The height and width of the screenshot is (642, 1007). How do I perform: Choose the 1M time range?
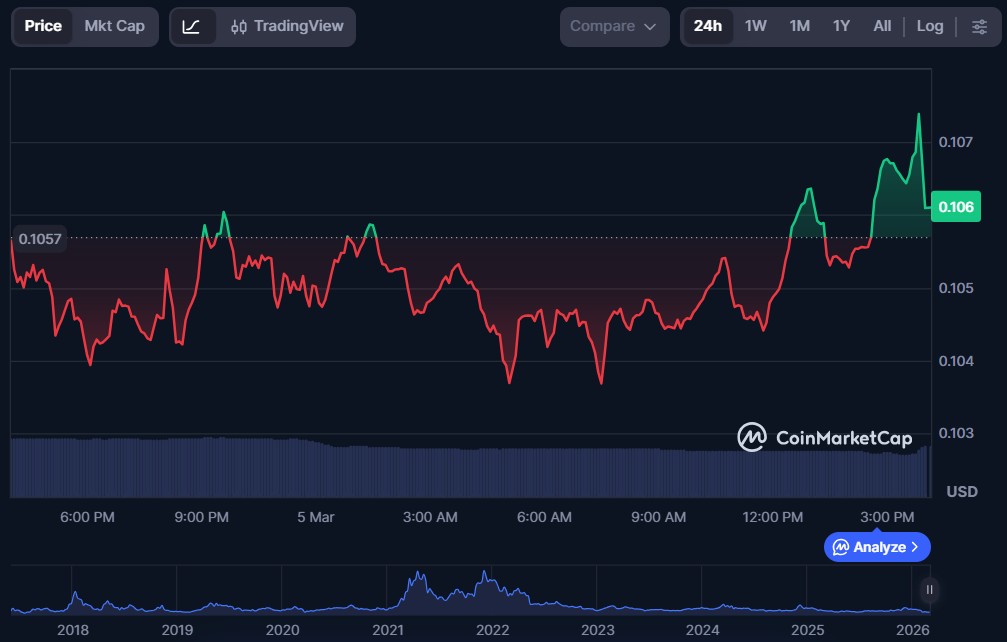(799, 27)
